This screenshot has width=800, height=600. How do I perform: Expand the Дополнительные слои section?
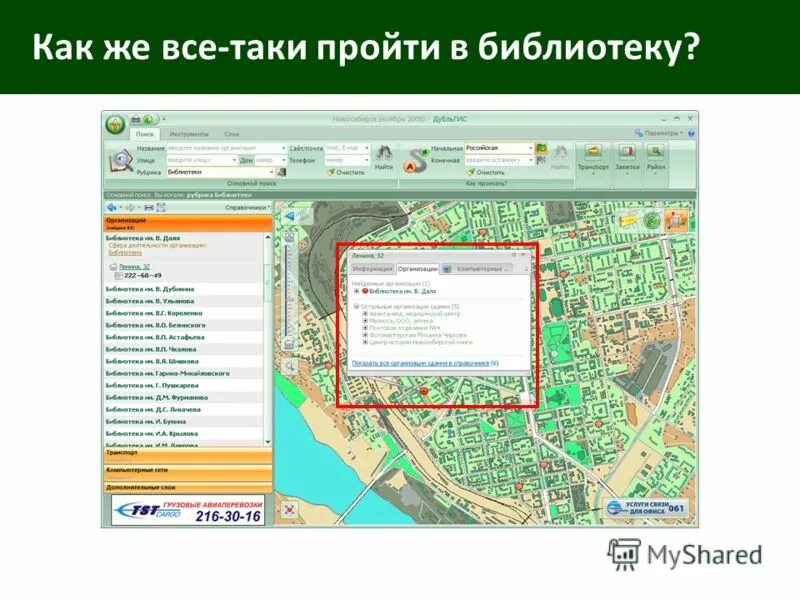(x=188, y=488)
